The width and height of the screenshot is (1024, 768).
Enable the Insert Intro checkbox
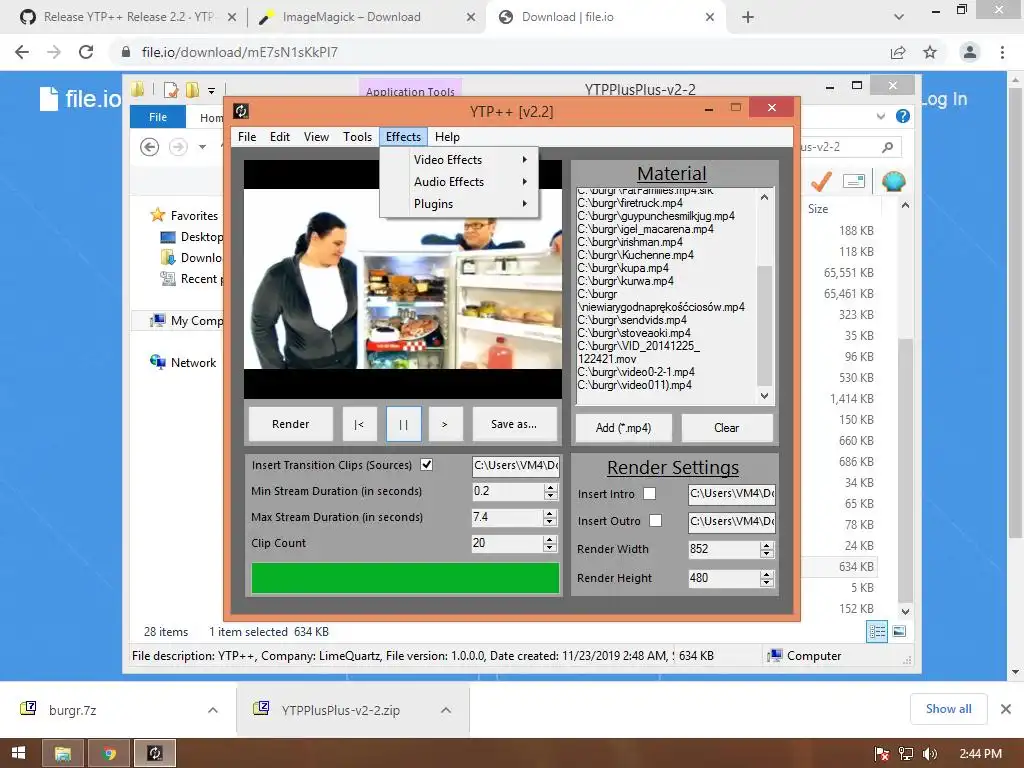point(649,494)
